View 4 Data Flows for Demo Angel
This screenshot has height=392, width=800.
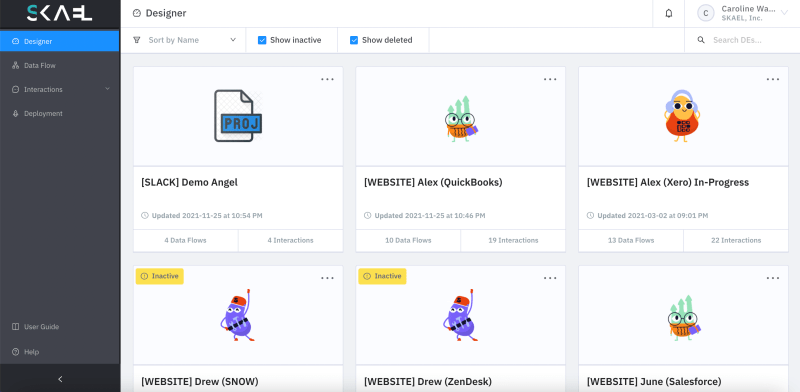tap(186, 240)
